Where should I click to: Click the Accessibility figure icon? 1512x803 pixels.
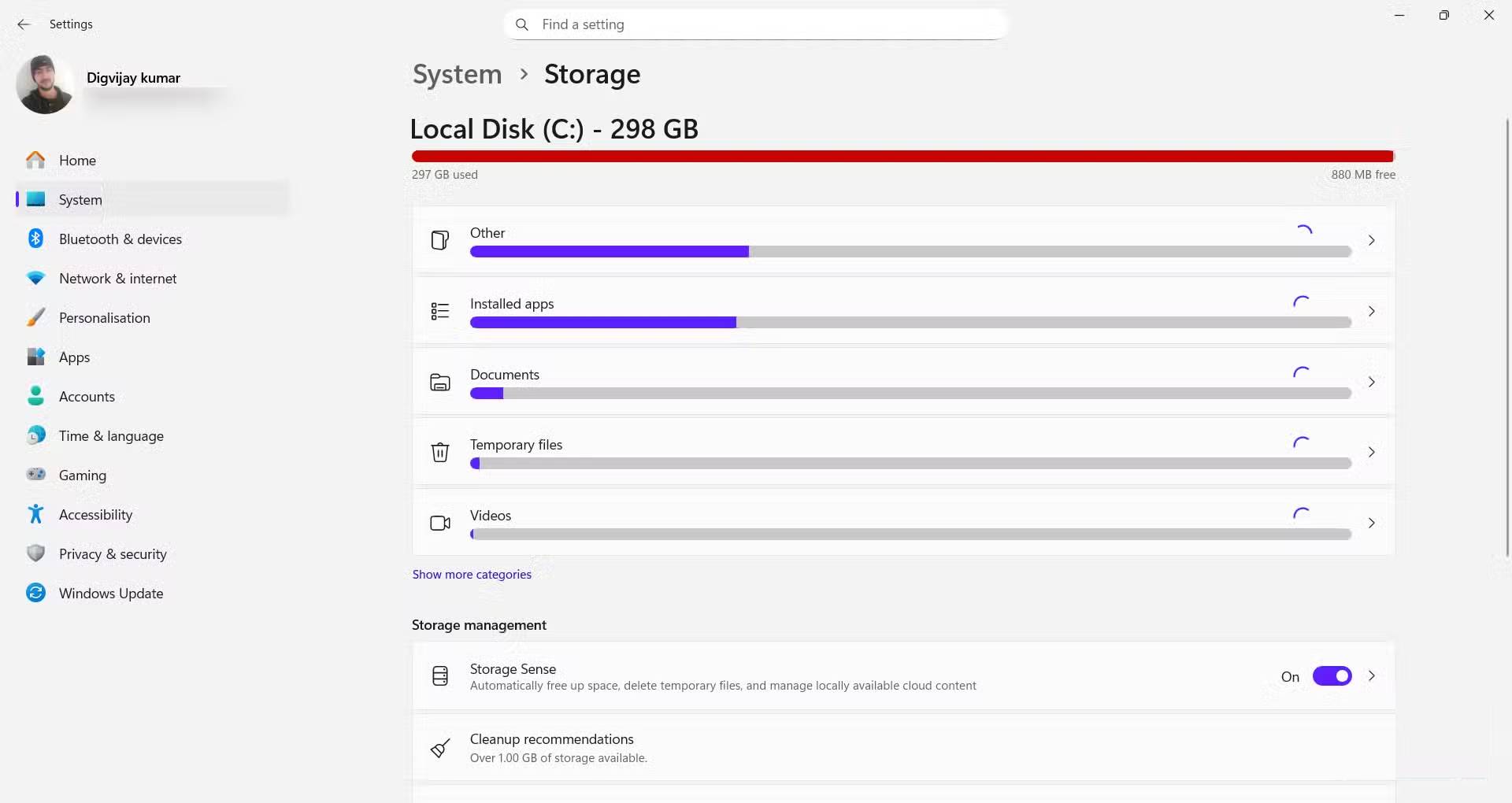[35, 514]
